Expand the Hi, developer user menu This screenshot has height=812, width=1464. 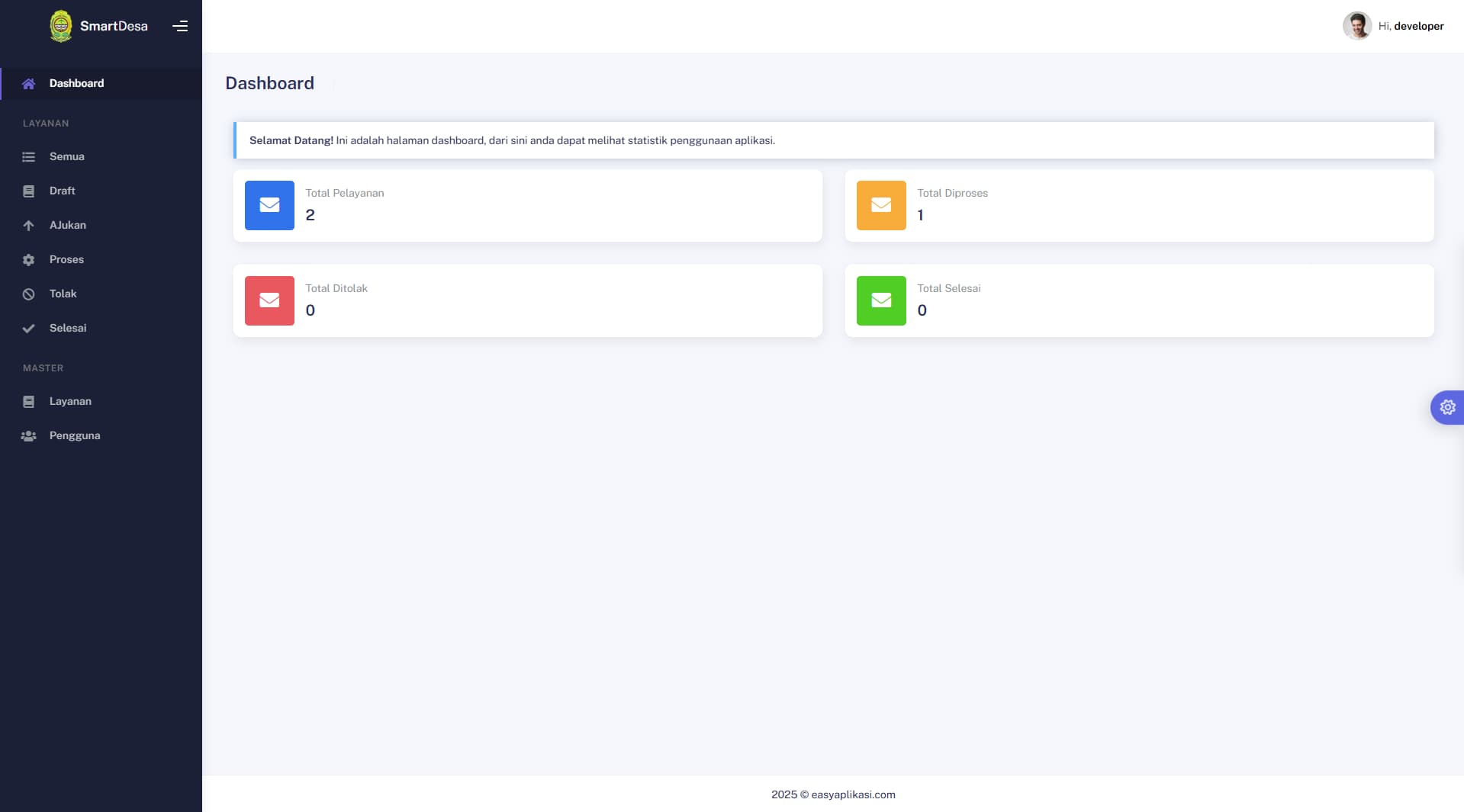pyautogui.click(x=1411, y=26)
